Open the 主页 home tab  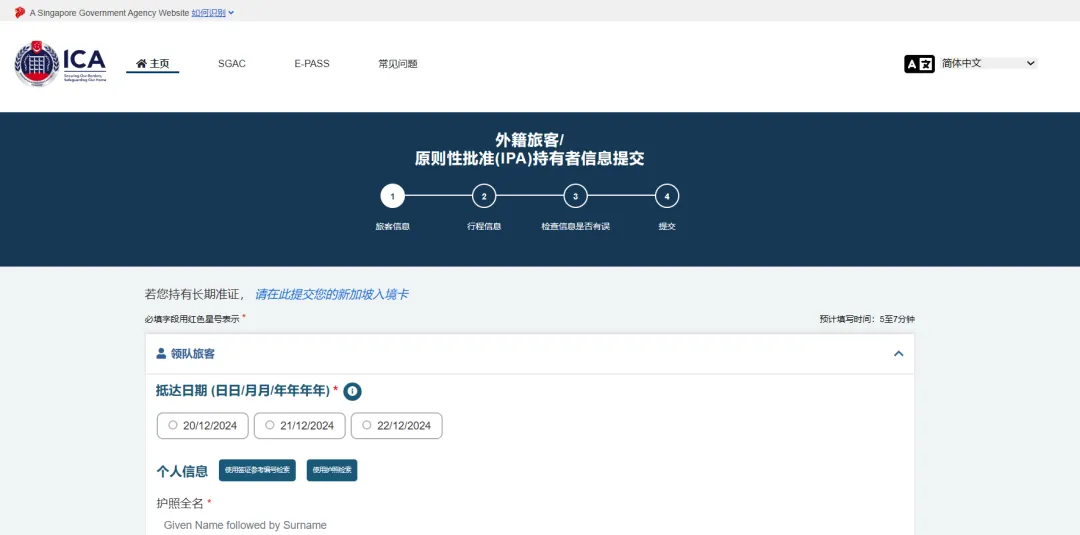[x=152, y=63]
